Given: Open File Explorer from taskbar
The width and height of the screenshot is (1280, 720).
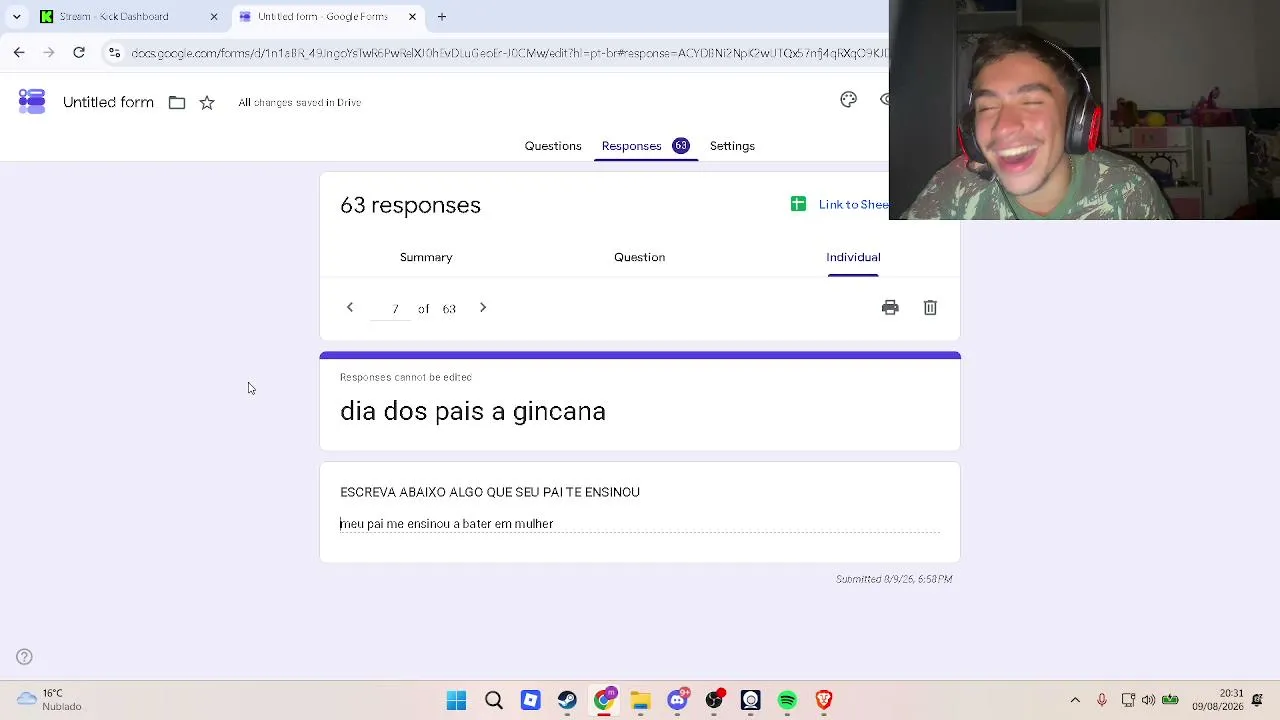Looking at the screenshot, I should click(x=641, y=700).
